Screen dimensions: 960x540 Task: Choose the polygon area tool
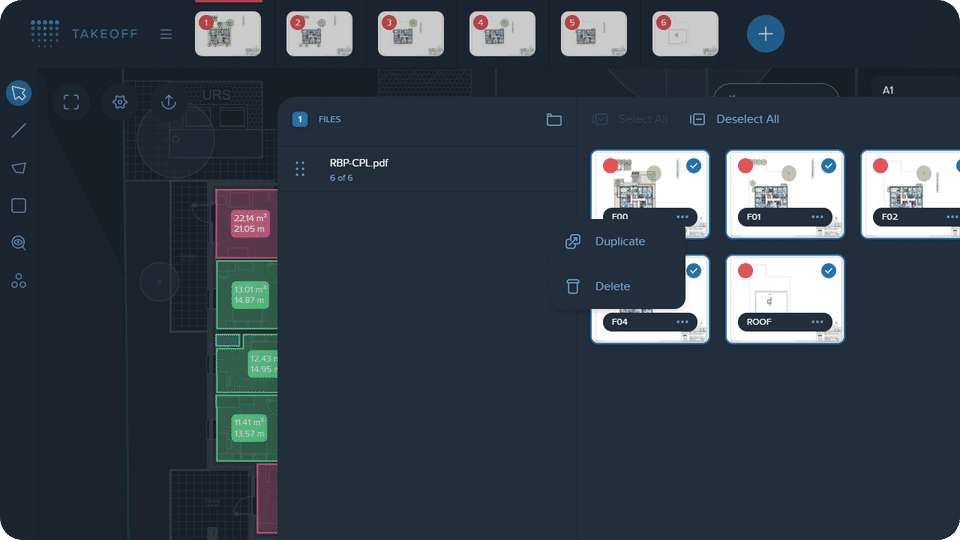click(x=19, y=168)
